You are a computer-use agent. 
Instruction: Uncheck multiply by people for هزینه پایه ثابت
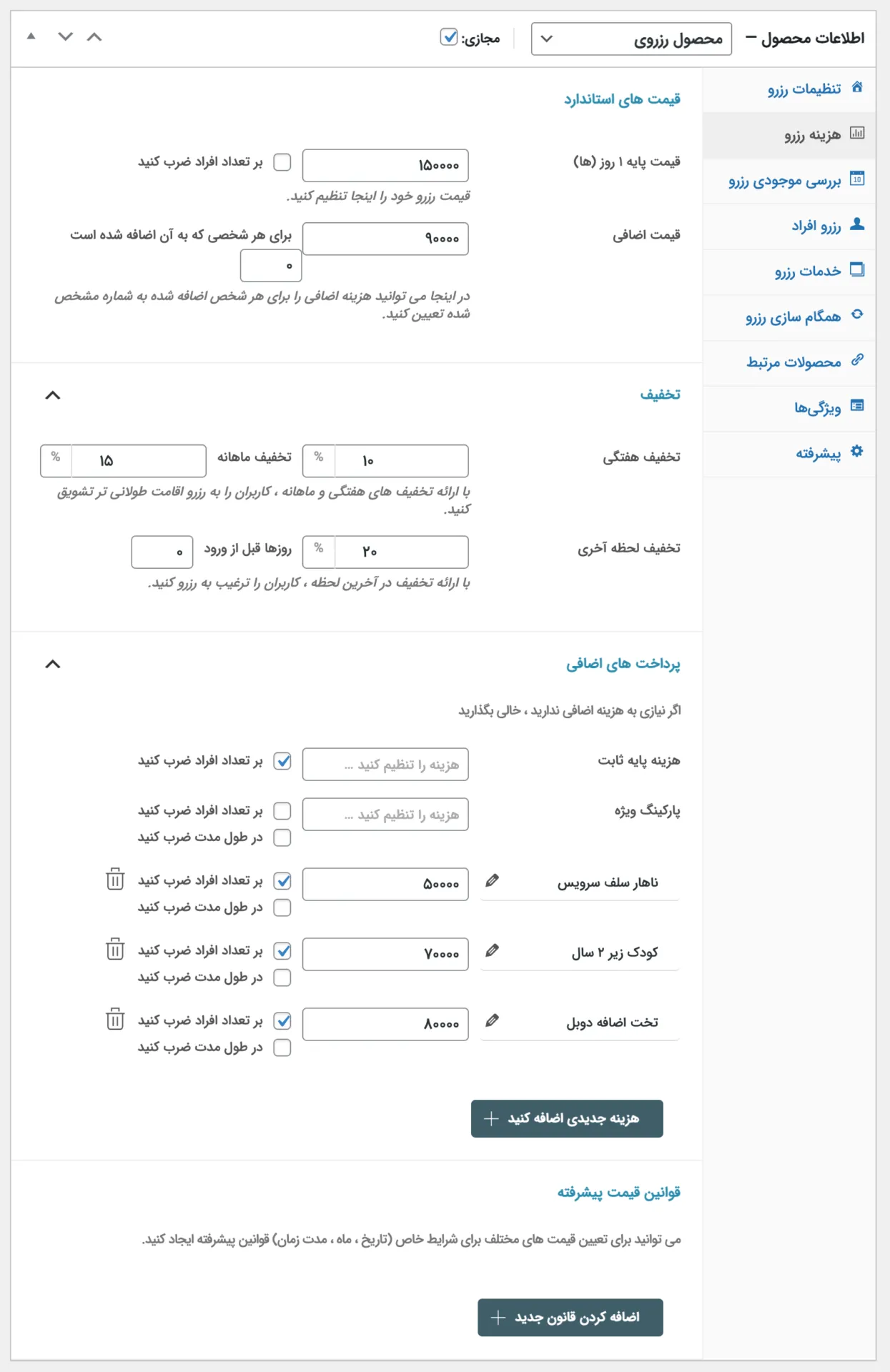click(x=282, y=761)
